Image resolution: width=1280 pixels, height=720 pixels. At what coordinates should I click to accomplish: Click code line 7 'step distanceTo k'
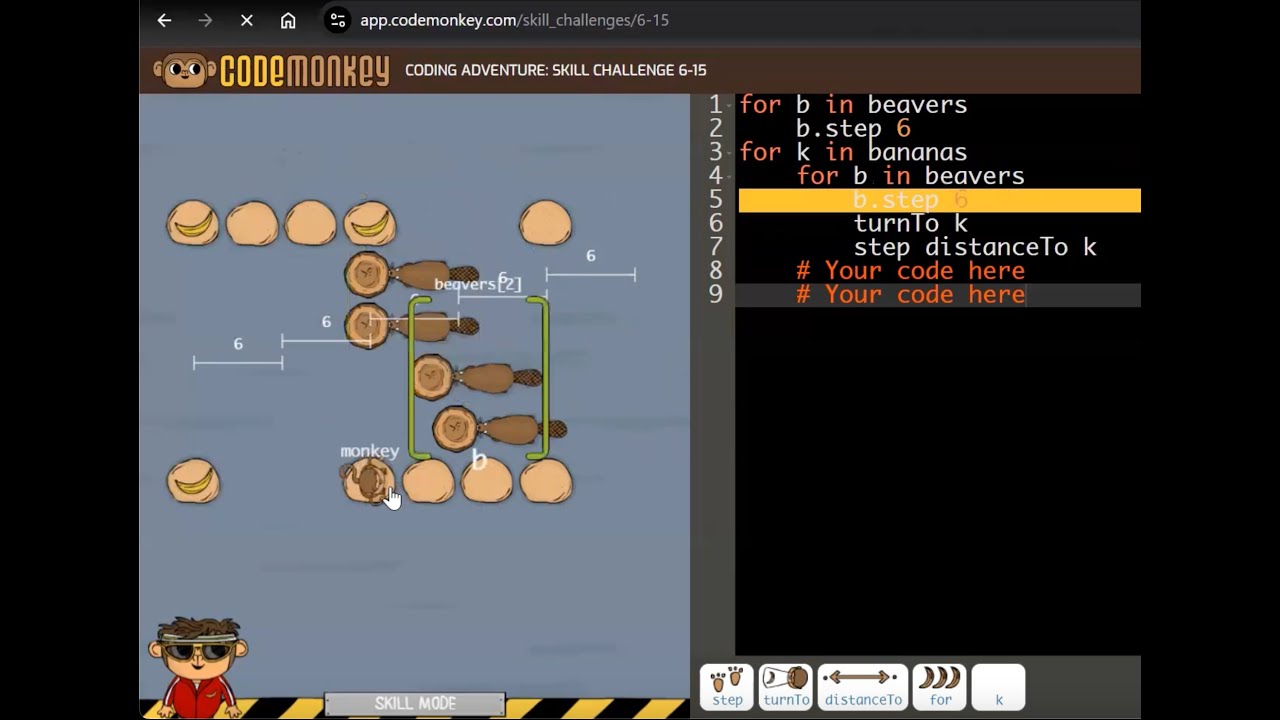(975, 247)
